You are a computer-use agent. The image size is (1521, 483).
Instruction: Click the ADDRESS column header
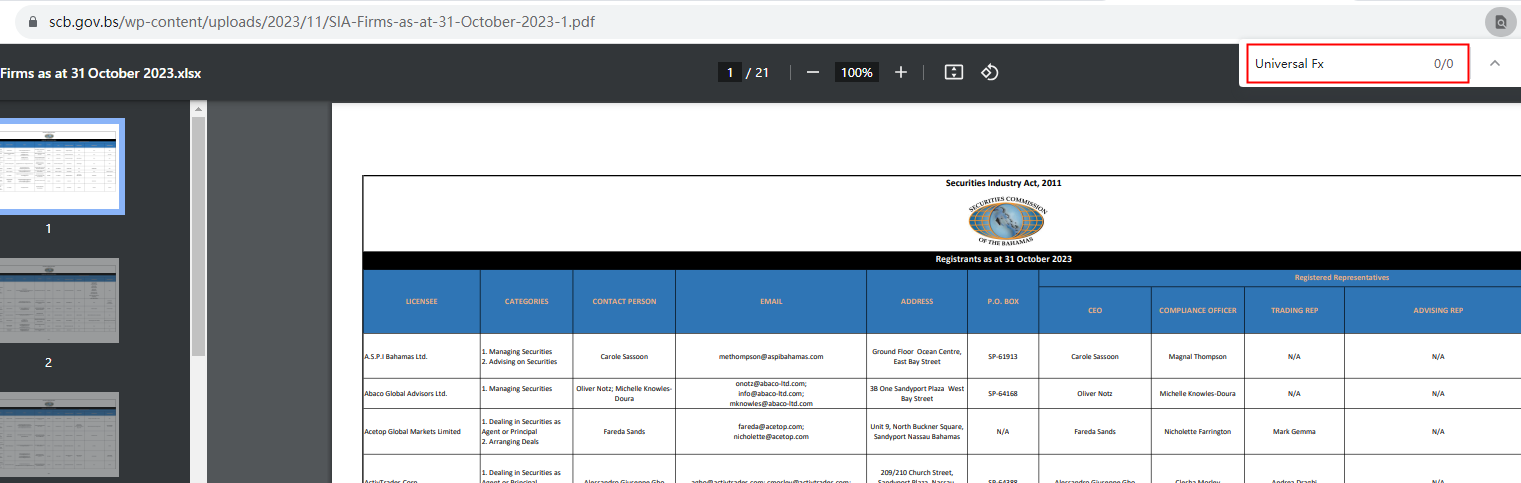[x=917, y=301]
